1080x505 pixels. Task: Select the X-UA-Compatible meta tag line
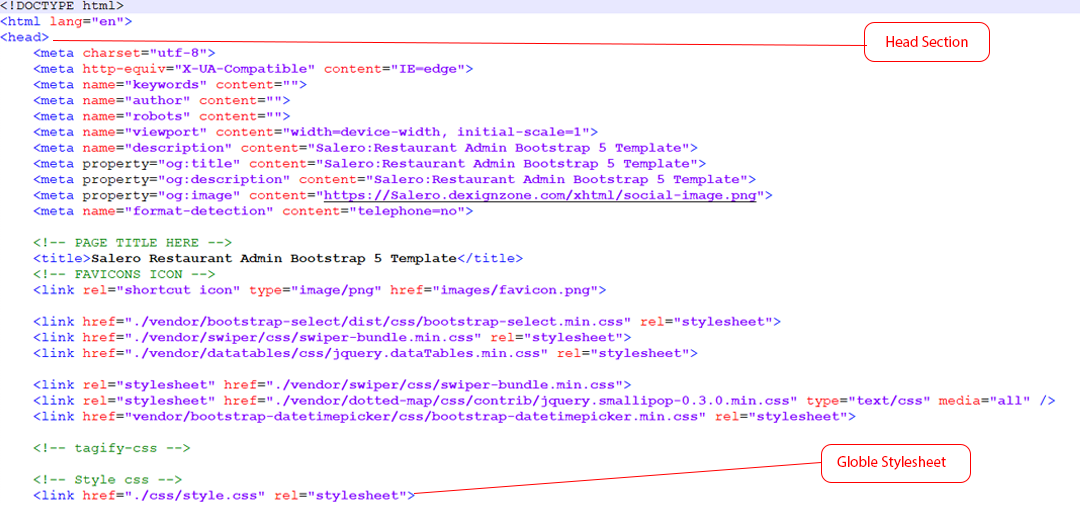252,69
